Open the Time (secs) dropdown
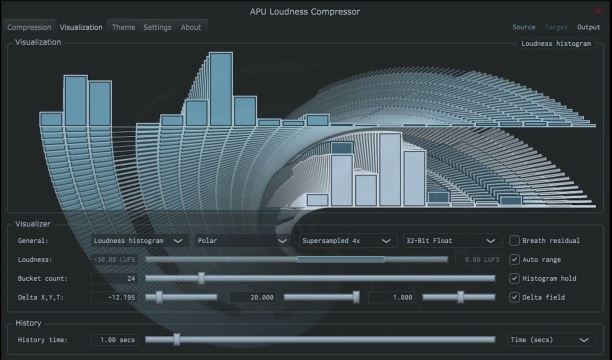This screenshot has height=360, width=612. point(550,340)
